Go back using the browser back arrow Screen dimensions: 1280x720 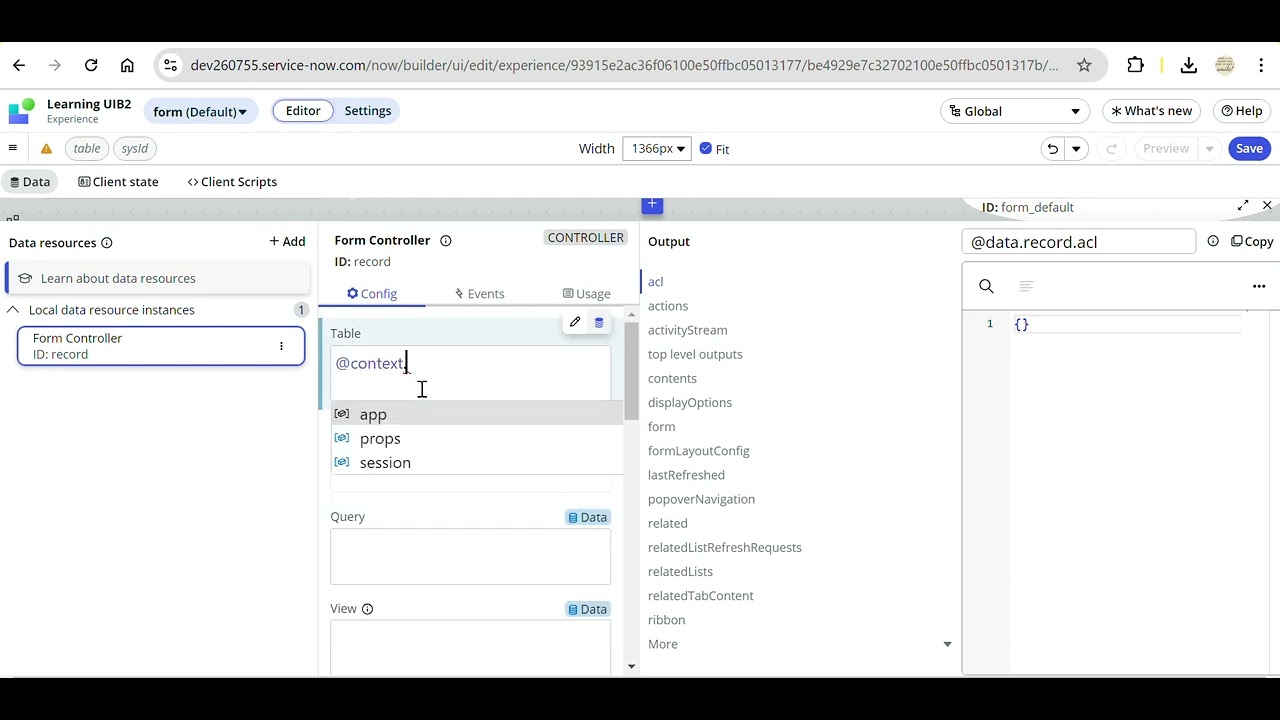tap(19, 65)
